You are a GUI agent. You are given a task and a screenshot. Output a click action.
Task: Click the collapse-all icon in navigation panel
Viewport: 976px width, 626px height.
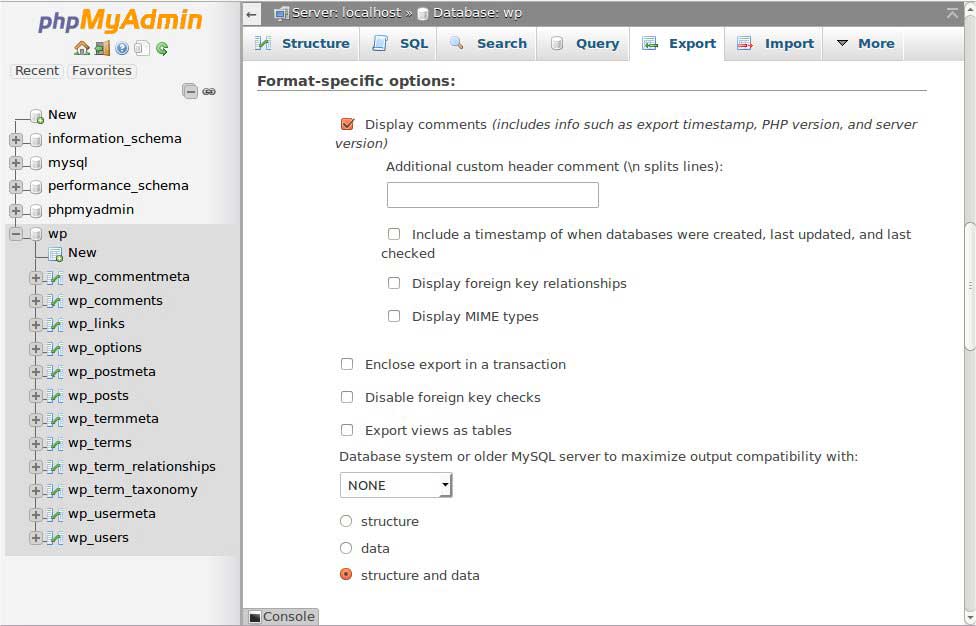[189, 91]
